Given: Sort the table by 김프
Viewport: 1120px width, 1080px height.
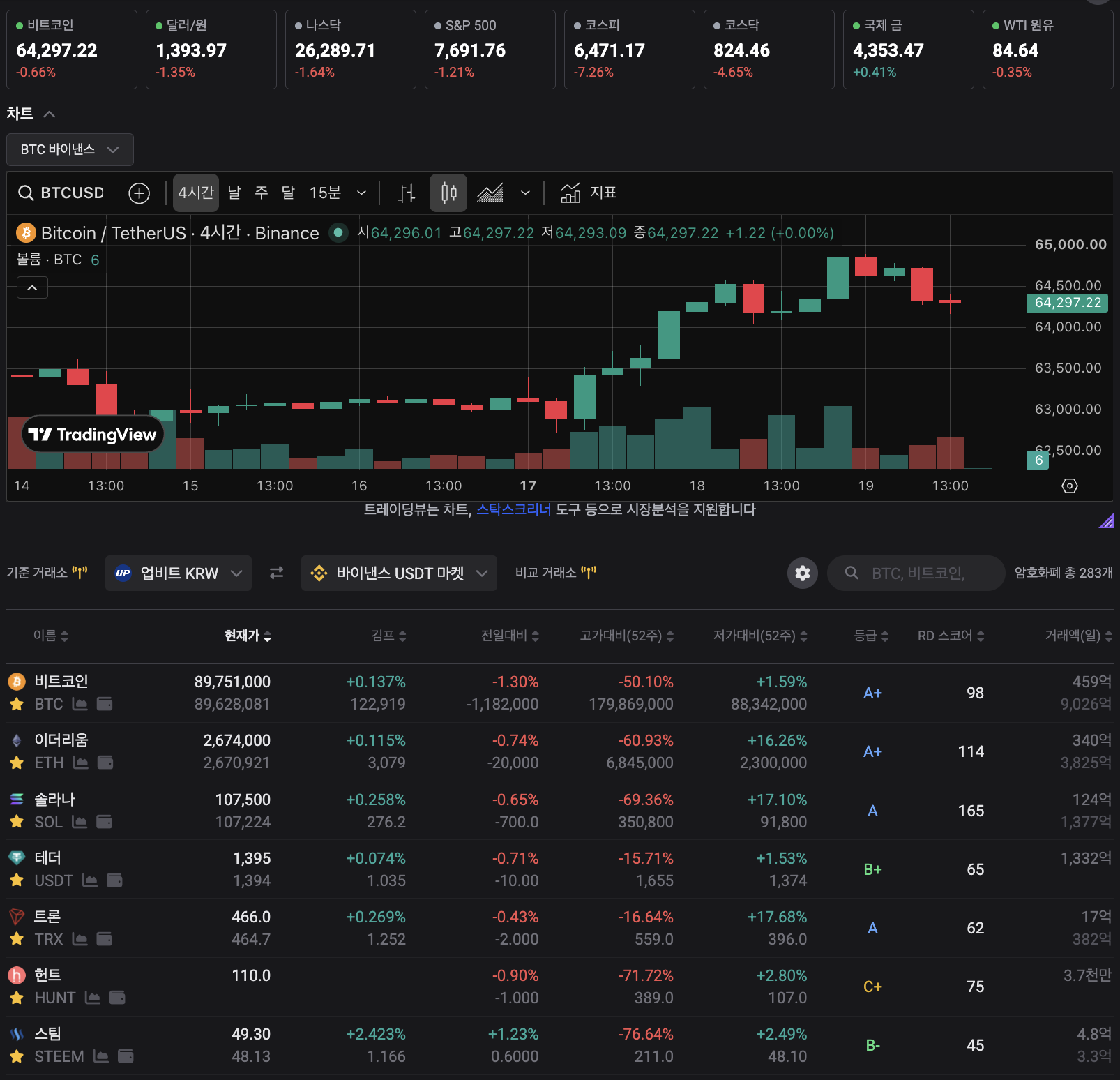Looking at the screenshot, I should (388, 636).
